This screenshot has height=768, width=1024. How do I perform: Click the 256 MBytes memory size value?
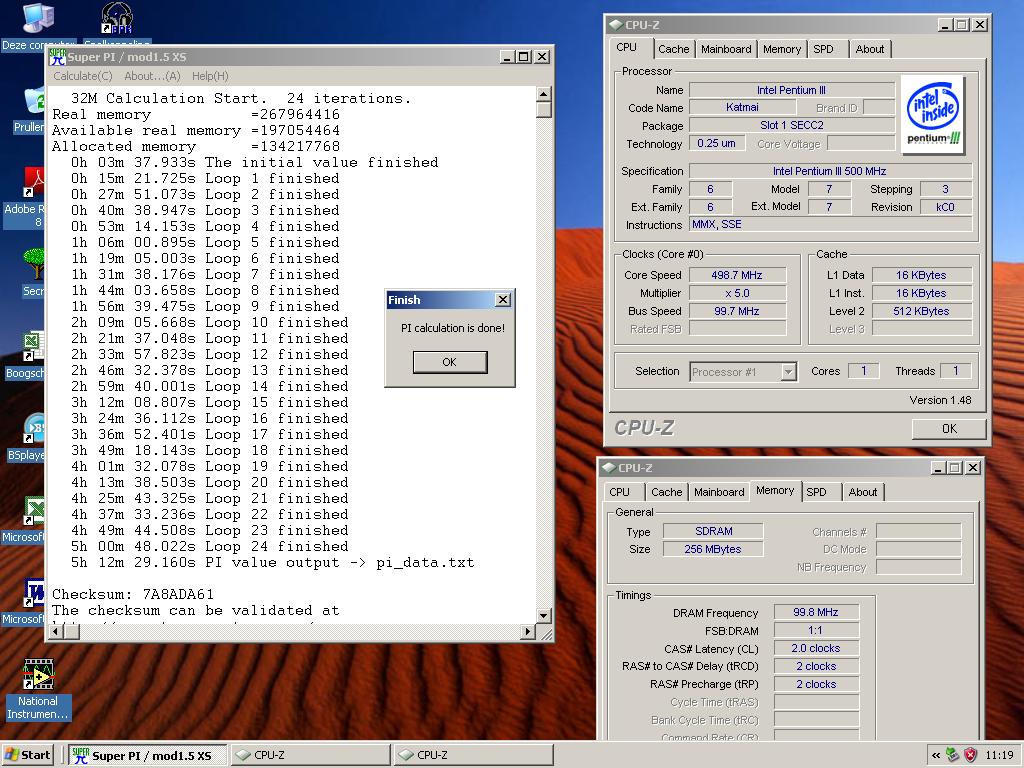tap(713, 549)
